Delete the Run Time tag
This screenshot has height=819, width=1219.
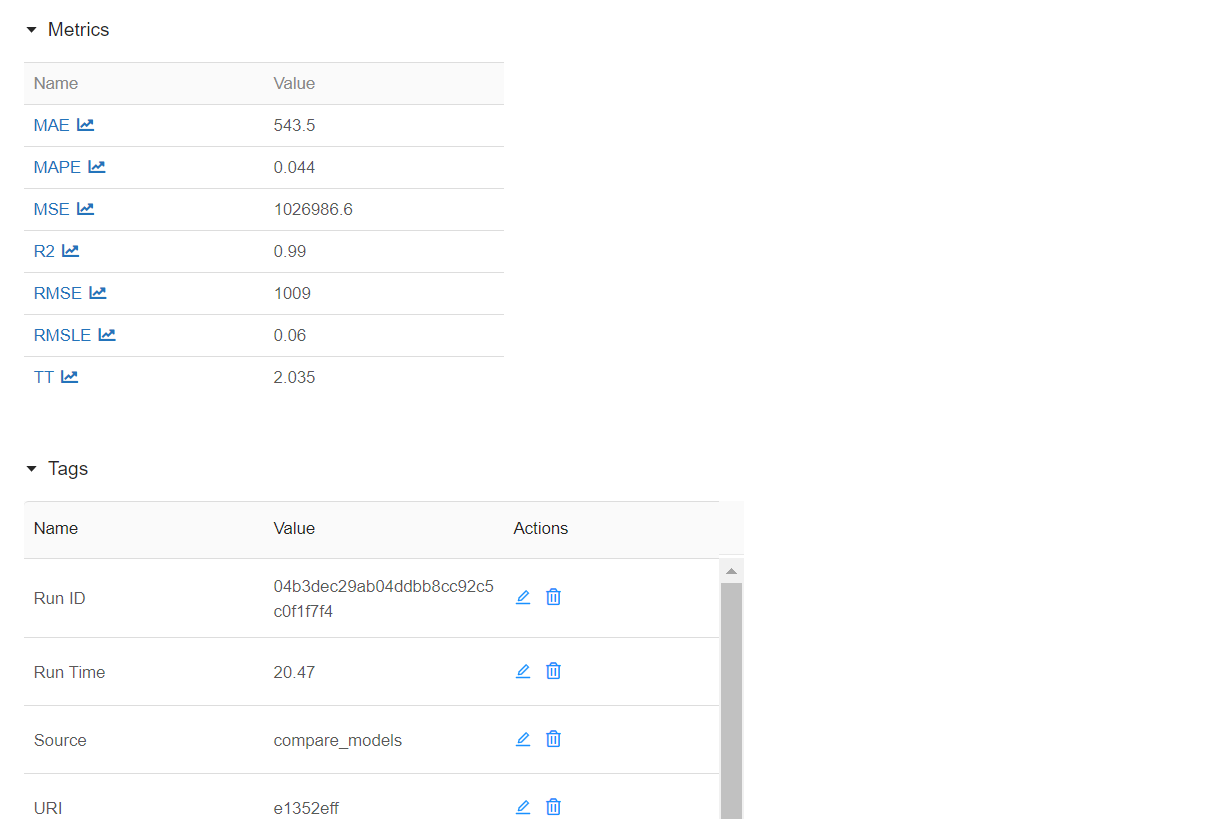point(553,671)
